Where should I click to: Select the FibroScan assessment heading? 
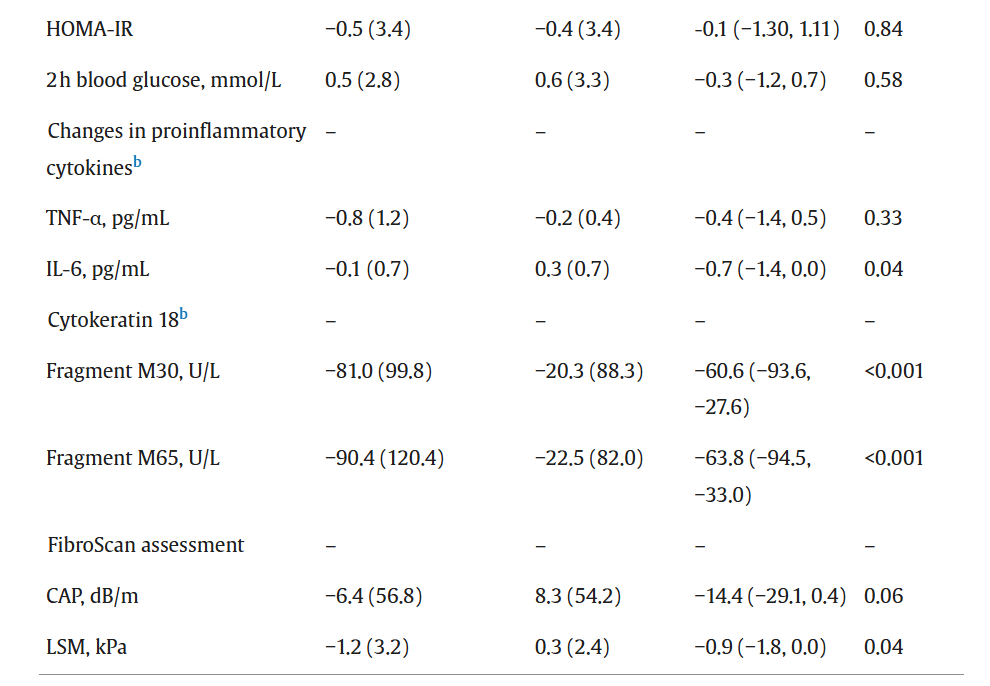point(146,545)
